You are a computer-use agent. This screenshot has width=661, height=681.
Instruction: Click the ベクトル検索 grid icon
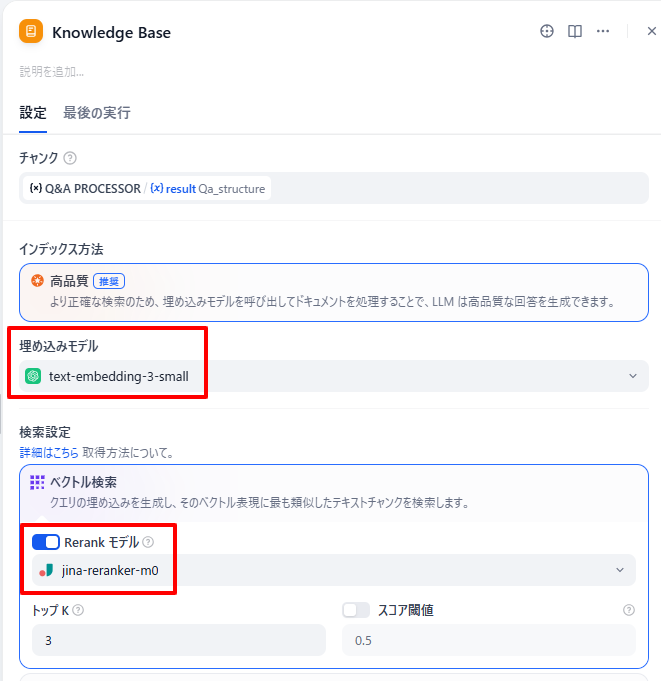(x=37, y=482)
